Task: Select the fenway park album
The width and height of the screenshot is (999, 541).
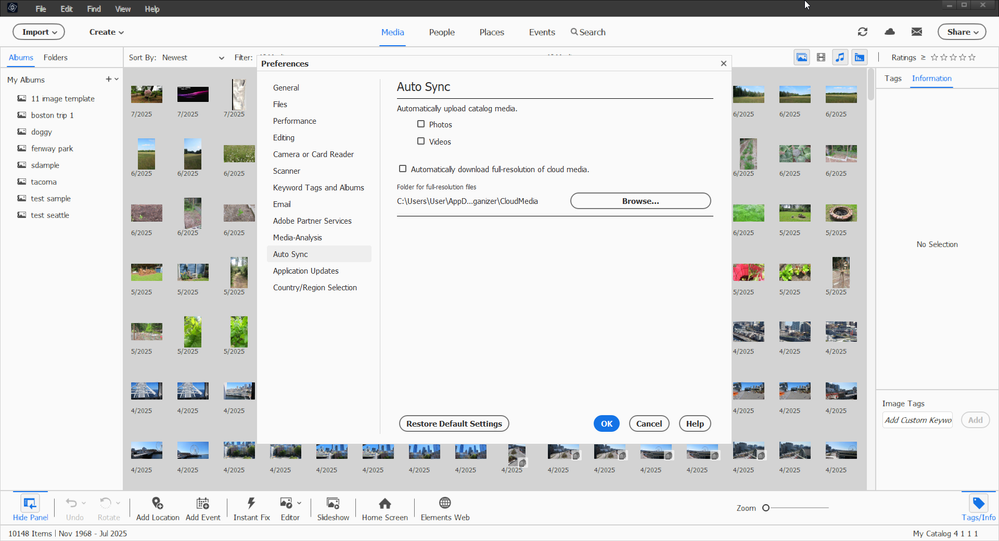Action: coord(52,148)
